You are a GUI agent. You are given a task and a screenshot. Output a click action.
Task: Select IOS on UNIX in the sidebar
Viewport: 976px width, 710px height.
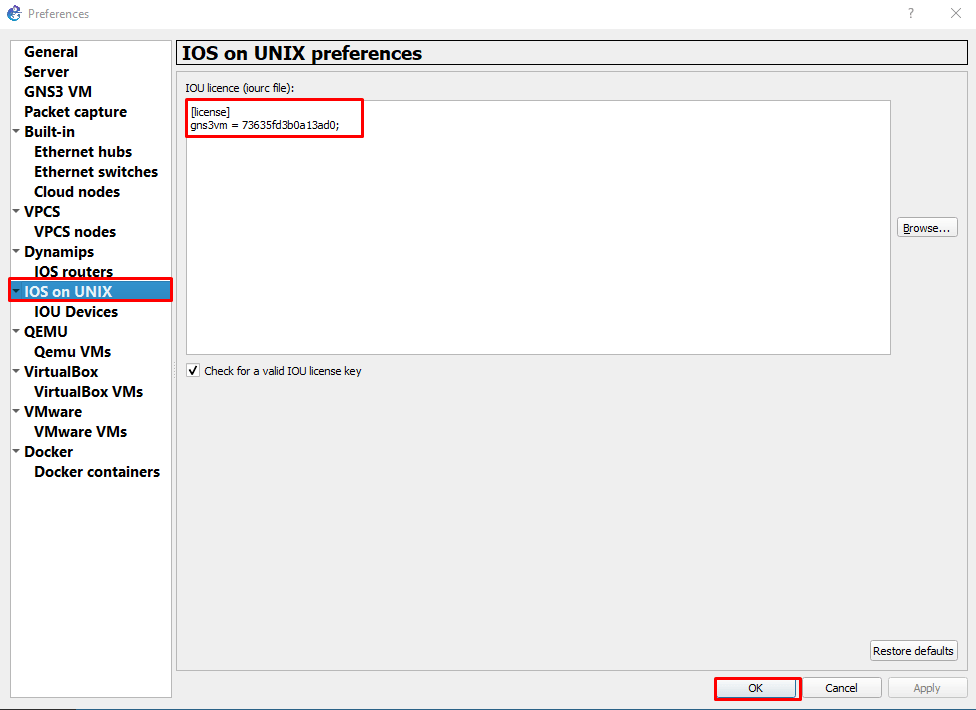(68, 291)
